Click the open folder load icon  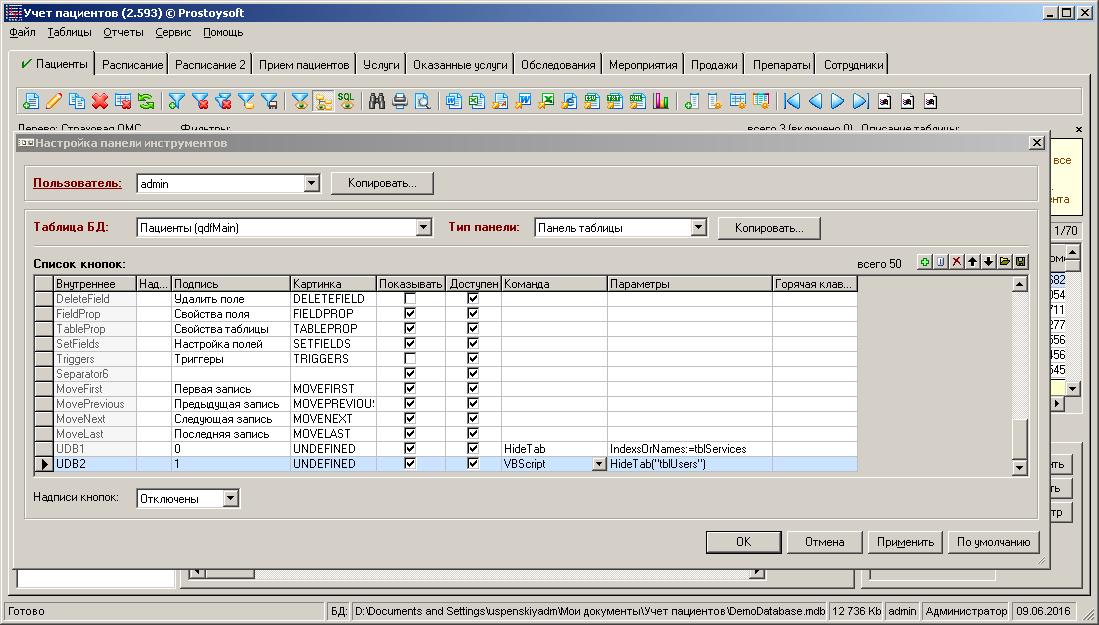(1005, 262)
